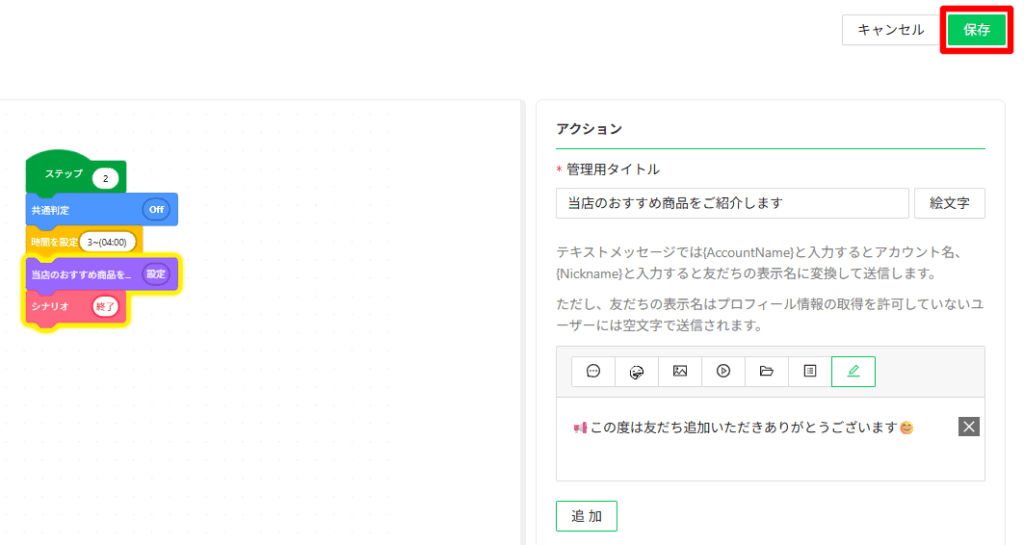1024x545 pixels.
Task: Click the 管理用タイトル label
Action: pos(613,170)
